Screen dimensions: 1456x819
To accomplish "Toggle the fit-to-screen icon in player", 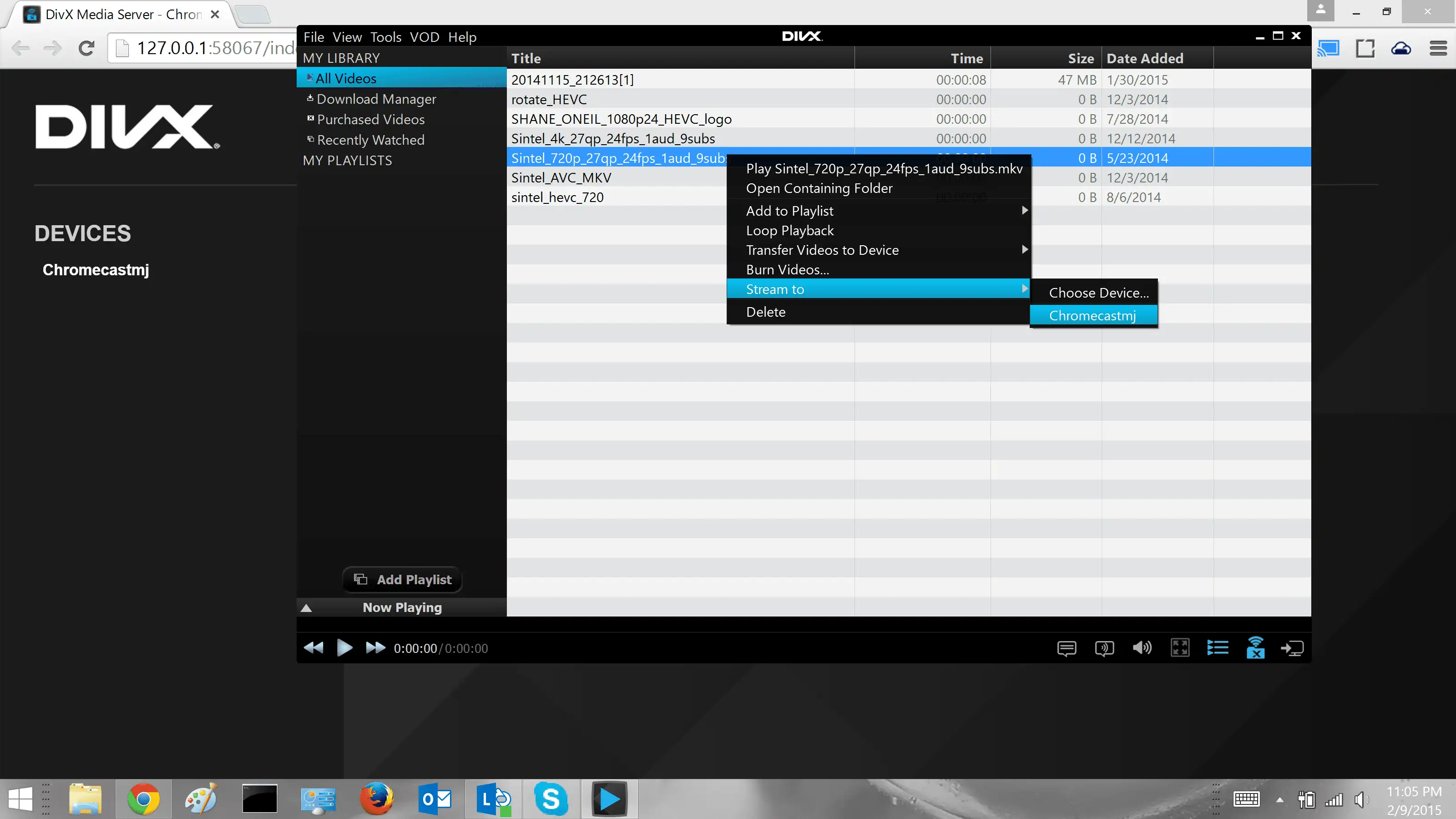I will (x=1180, y=648).
